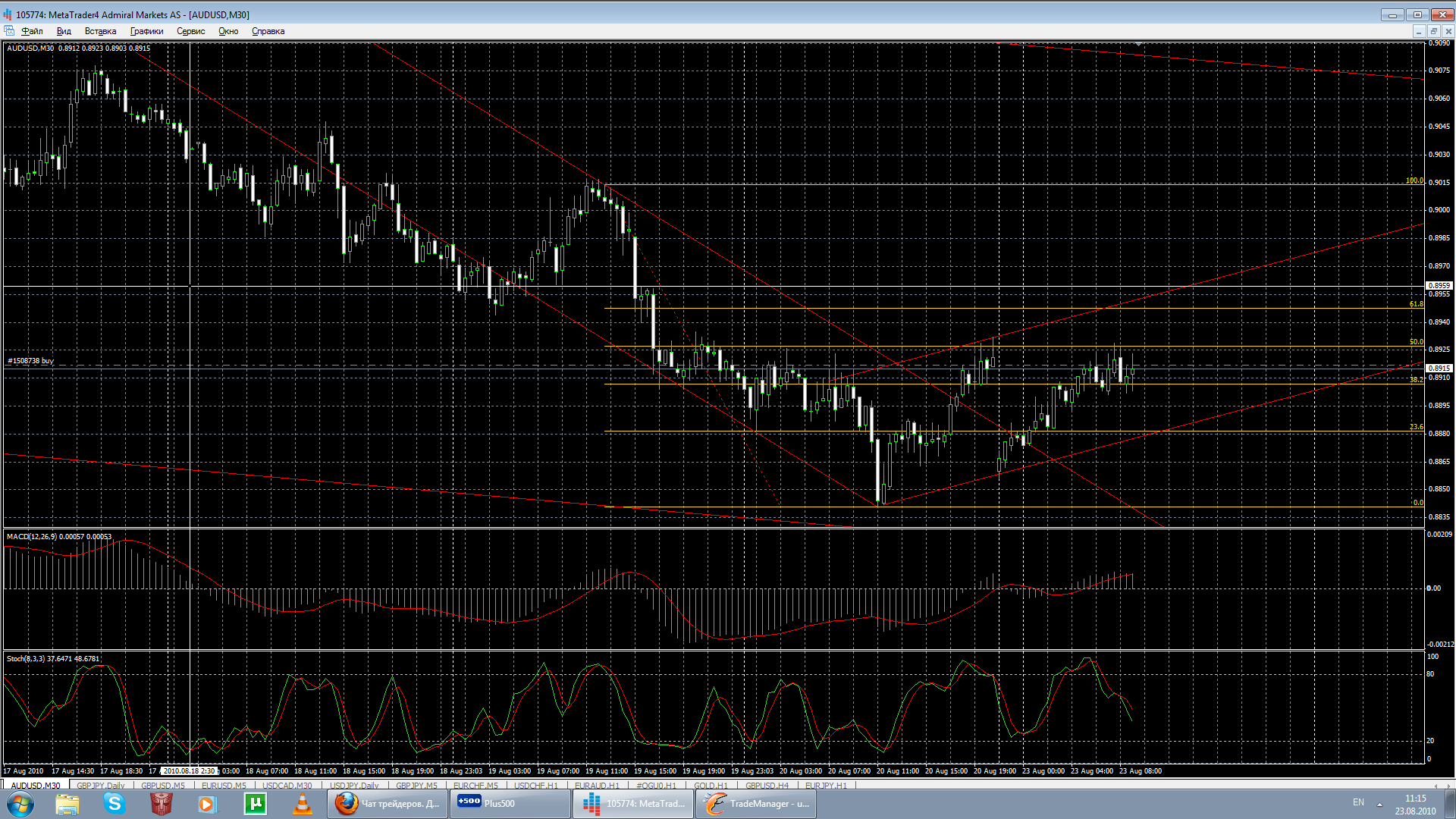Switch to the Firefox trader chat window
This screenshot has width=1456, height=819.
tap(389, 803)
